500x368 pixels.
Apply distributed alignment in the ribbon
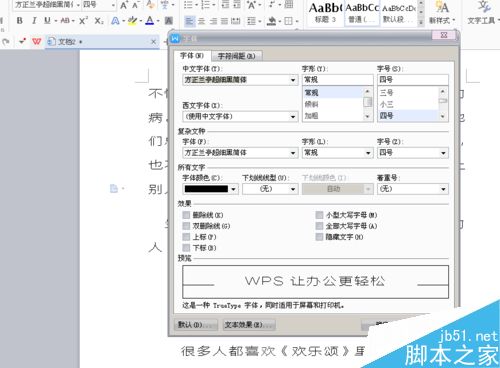236,21
